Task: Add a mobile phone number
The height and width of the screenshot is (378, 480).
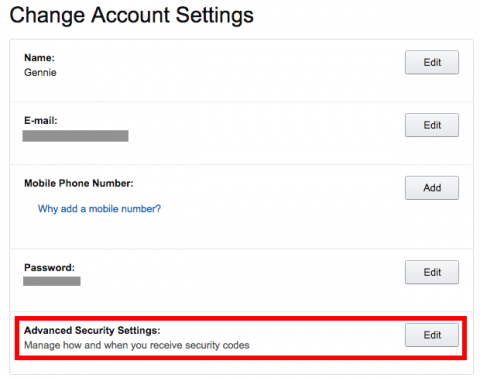Action: click(432, 188)
